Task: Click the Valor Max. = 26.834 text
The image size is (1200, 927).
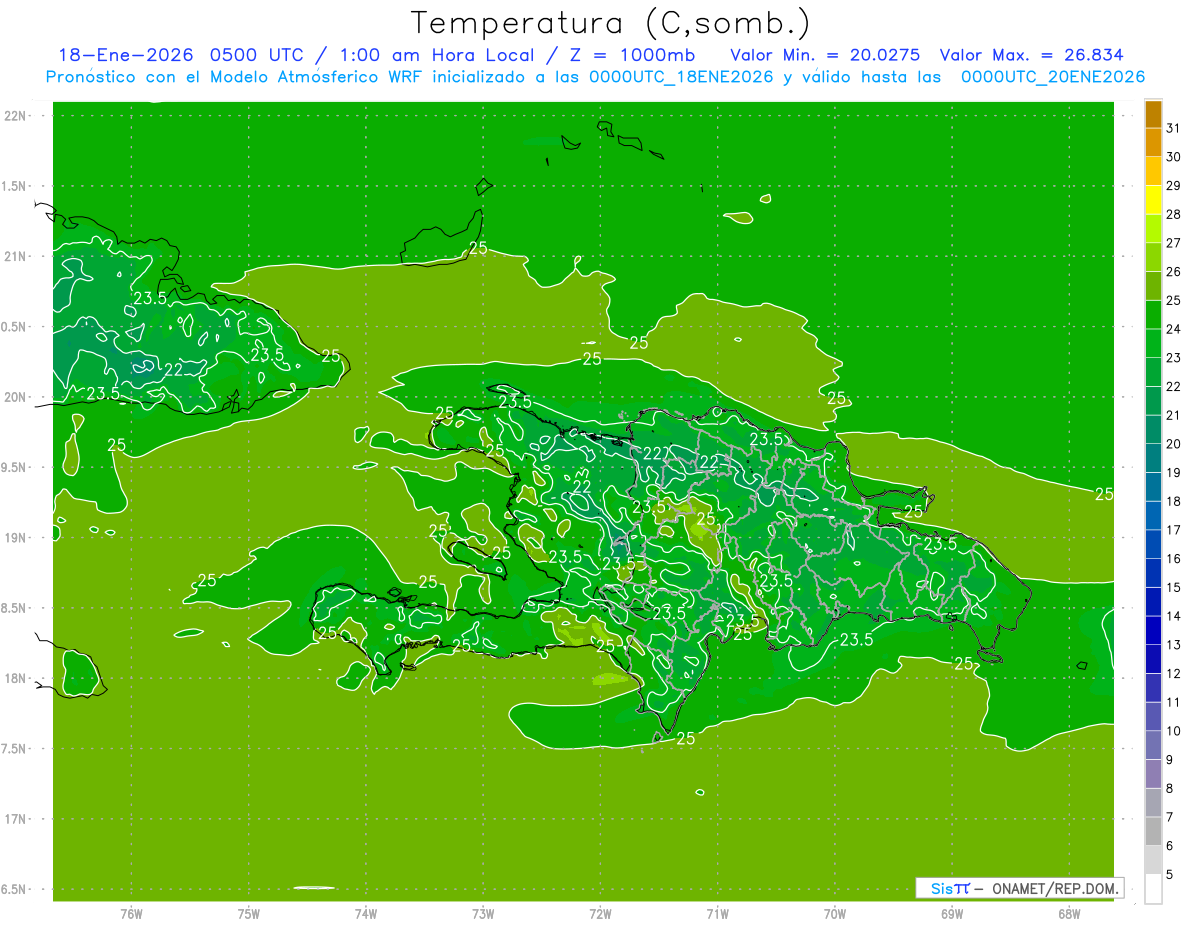Action: 1038,55
